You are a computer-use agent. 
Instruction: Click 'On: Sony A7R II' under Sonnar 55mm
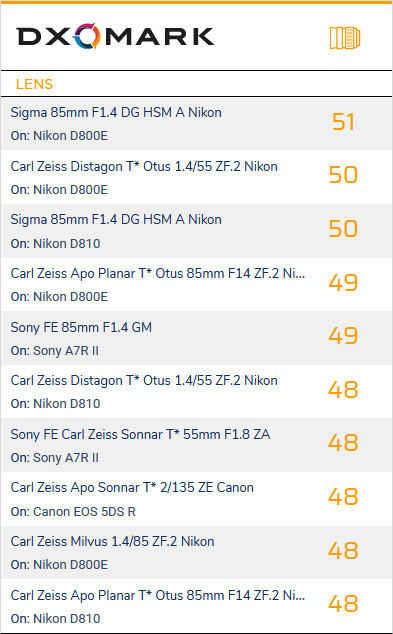55,458
